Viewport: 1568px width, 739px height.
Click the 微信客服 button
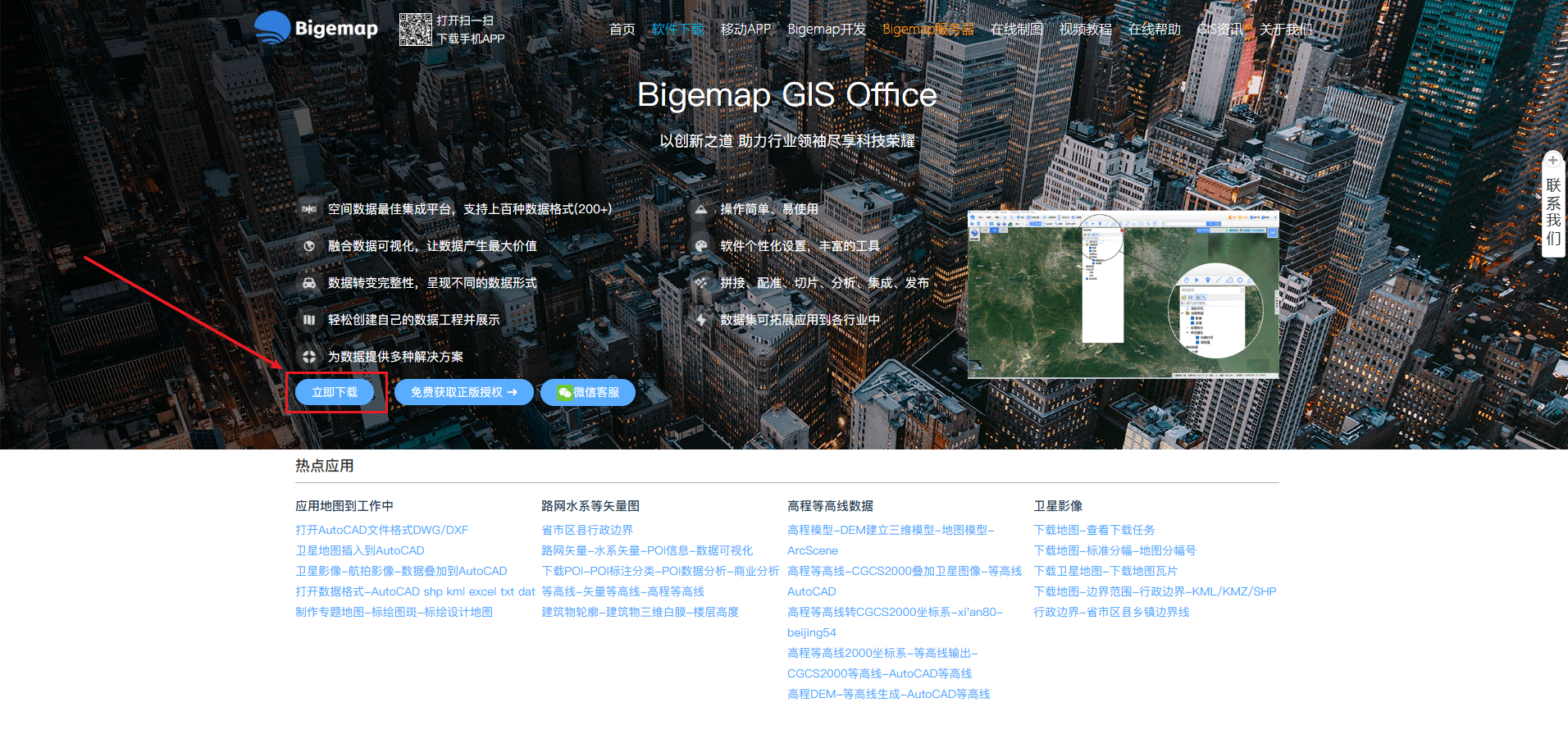coord(588,393)
